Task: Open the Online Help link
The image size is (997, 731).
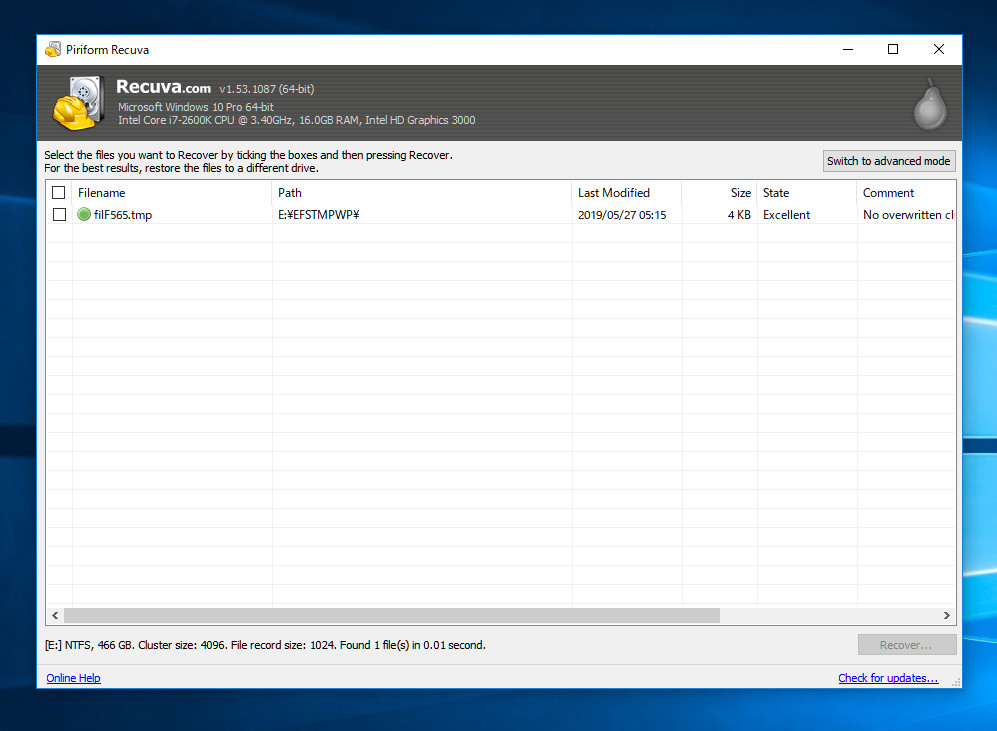Action: (x=73, y=678)
